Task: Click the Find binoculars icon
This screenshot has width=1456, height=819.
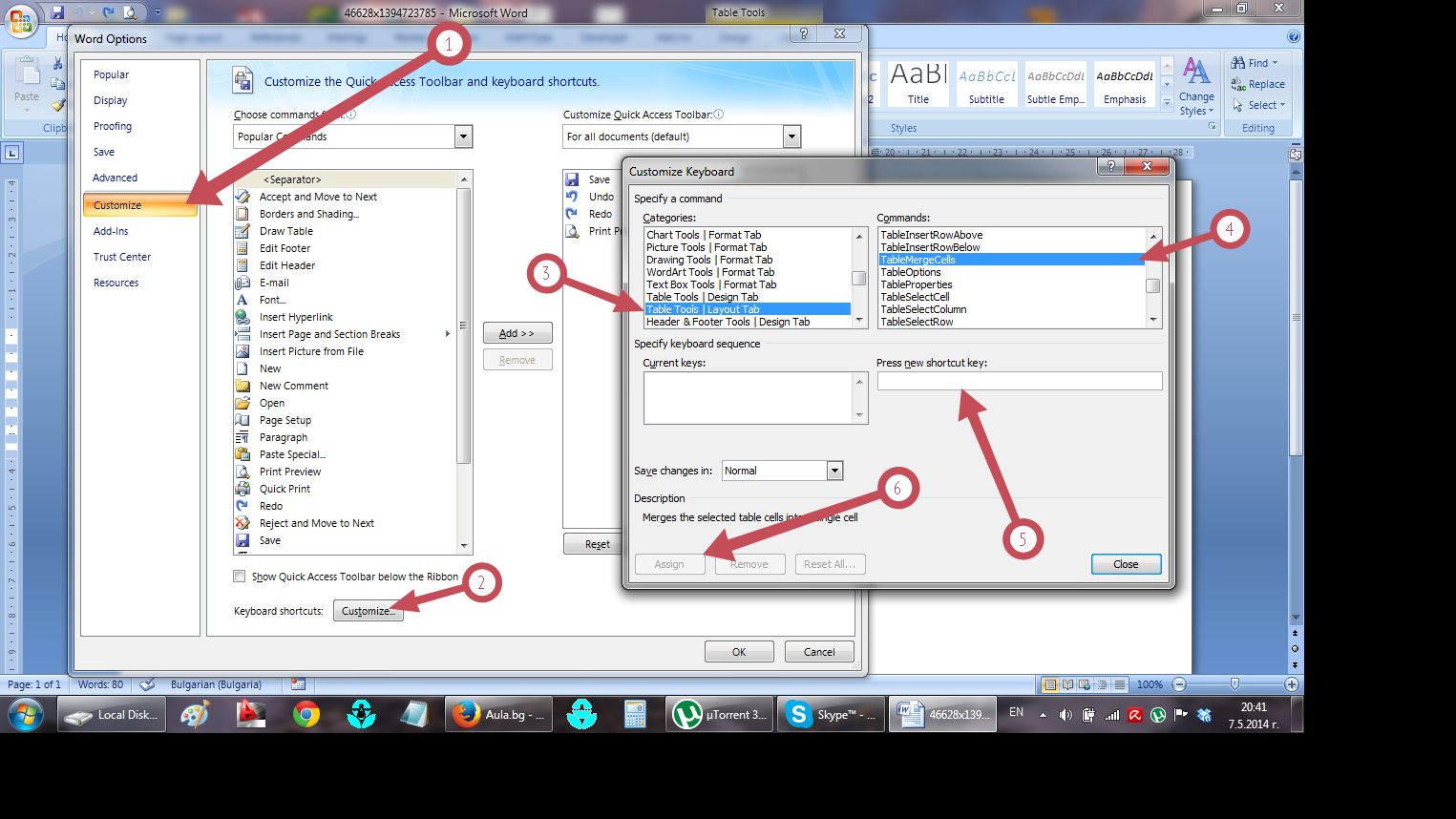Action: (x=1238, y=63)
